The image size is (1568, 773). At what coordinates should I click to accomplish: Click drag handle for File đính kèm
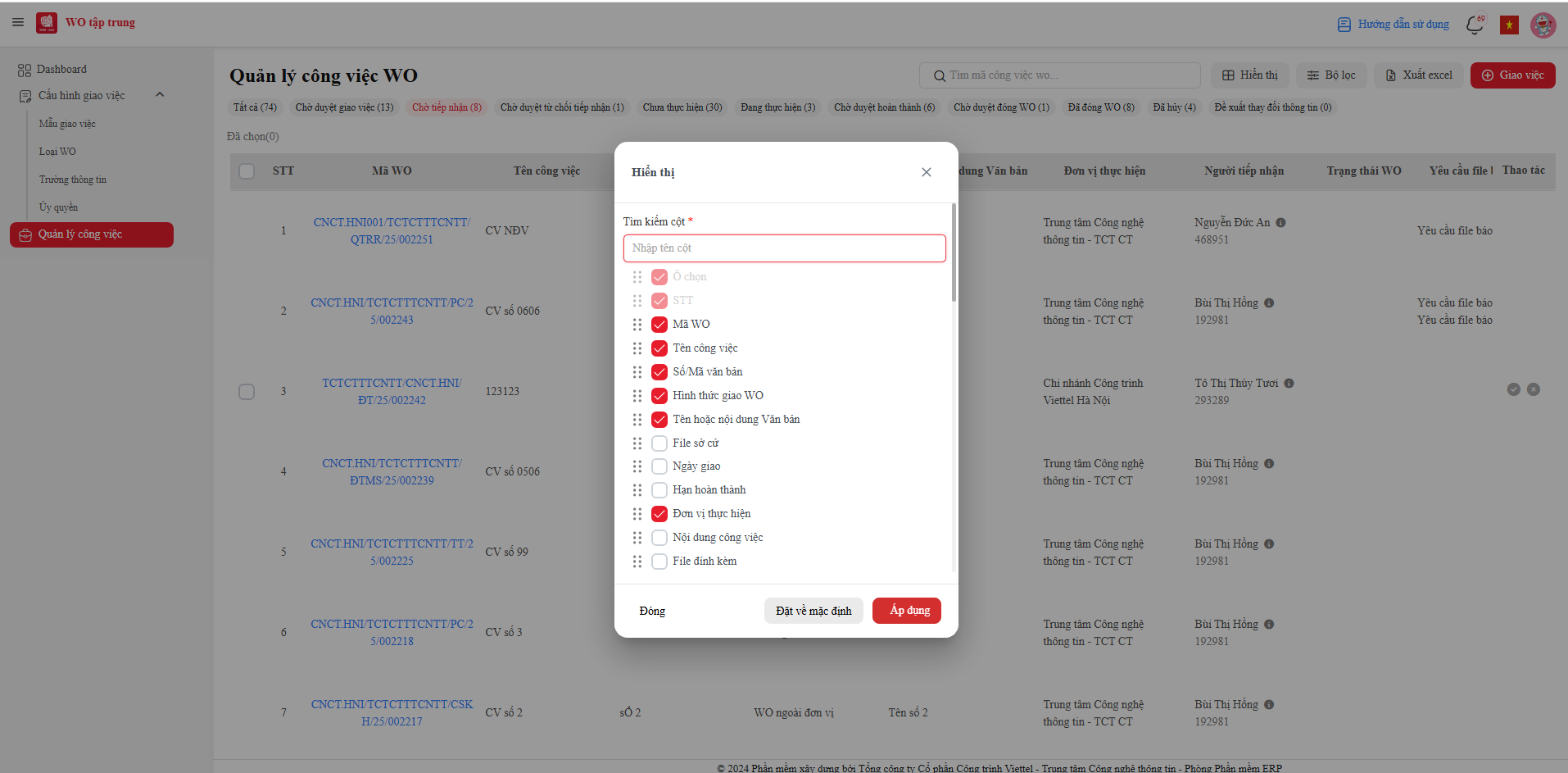[637, 562]
